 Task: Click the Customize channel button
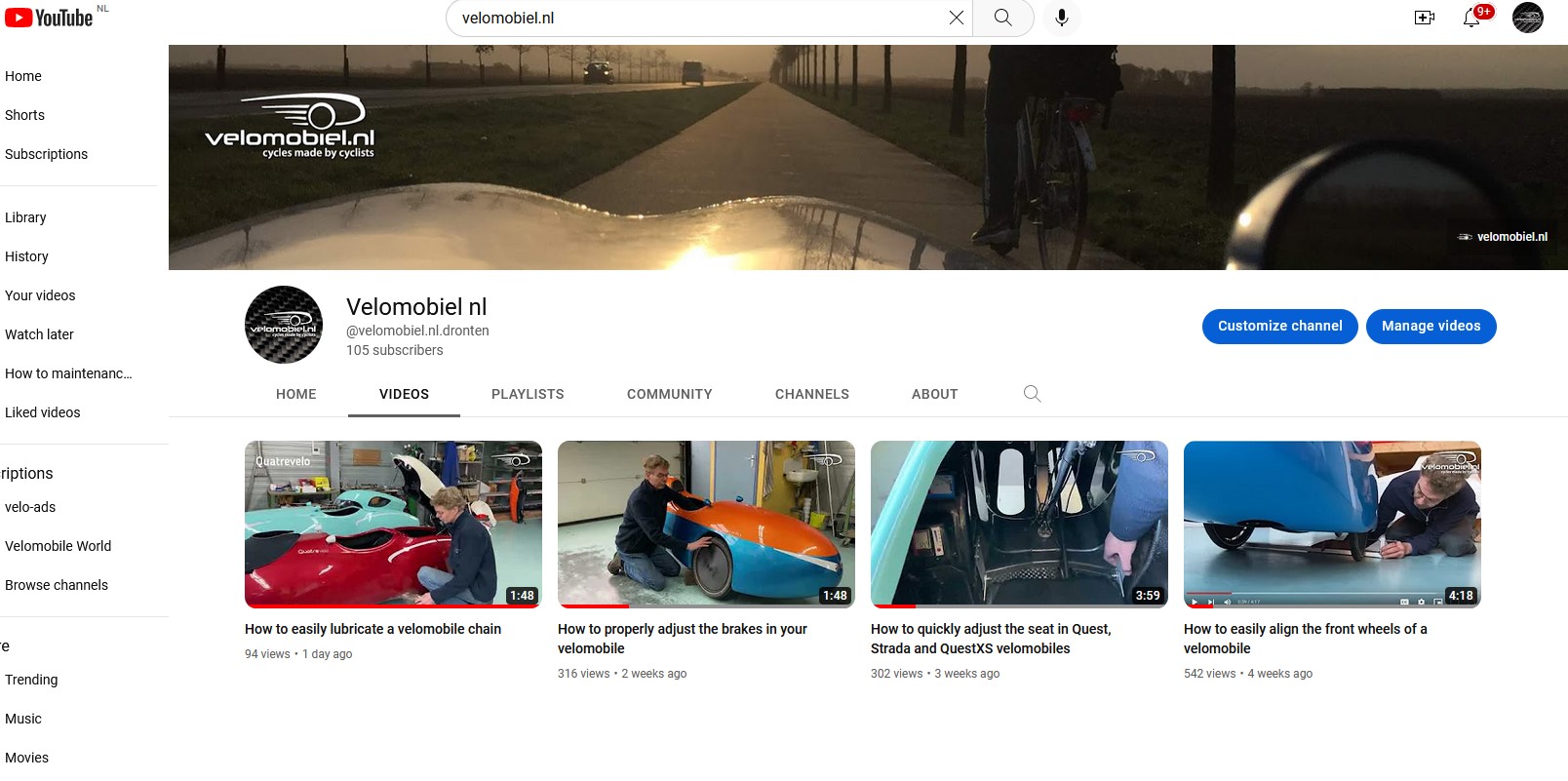pyautogui.click(x=1279, y=326)
